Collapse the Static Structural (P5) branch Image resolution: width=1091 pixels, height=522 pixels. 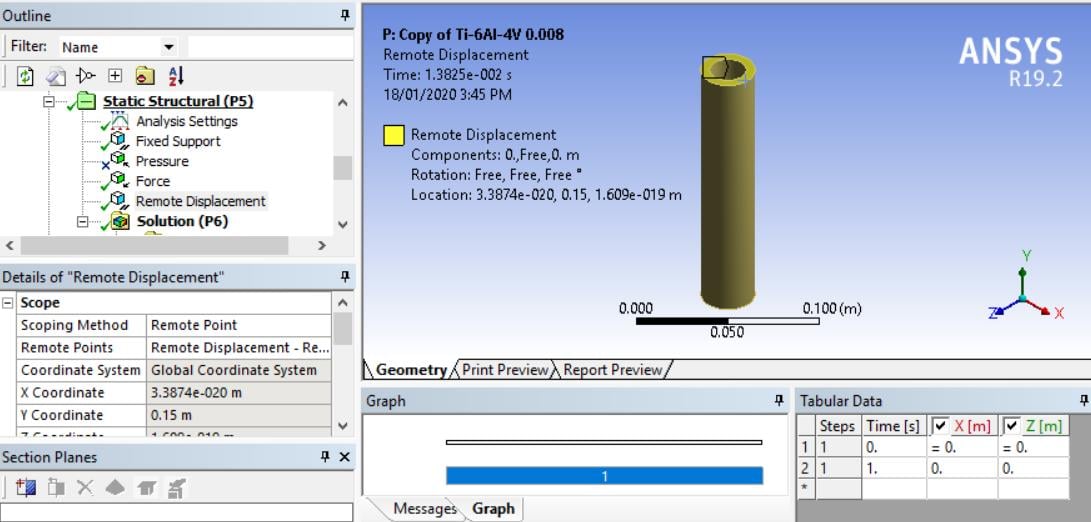coord(48,102)
